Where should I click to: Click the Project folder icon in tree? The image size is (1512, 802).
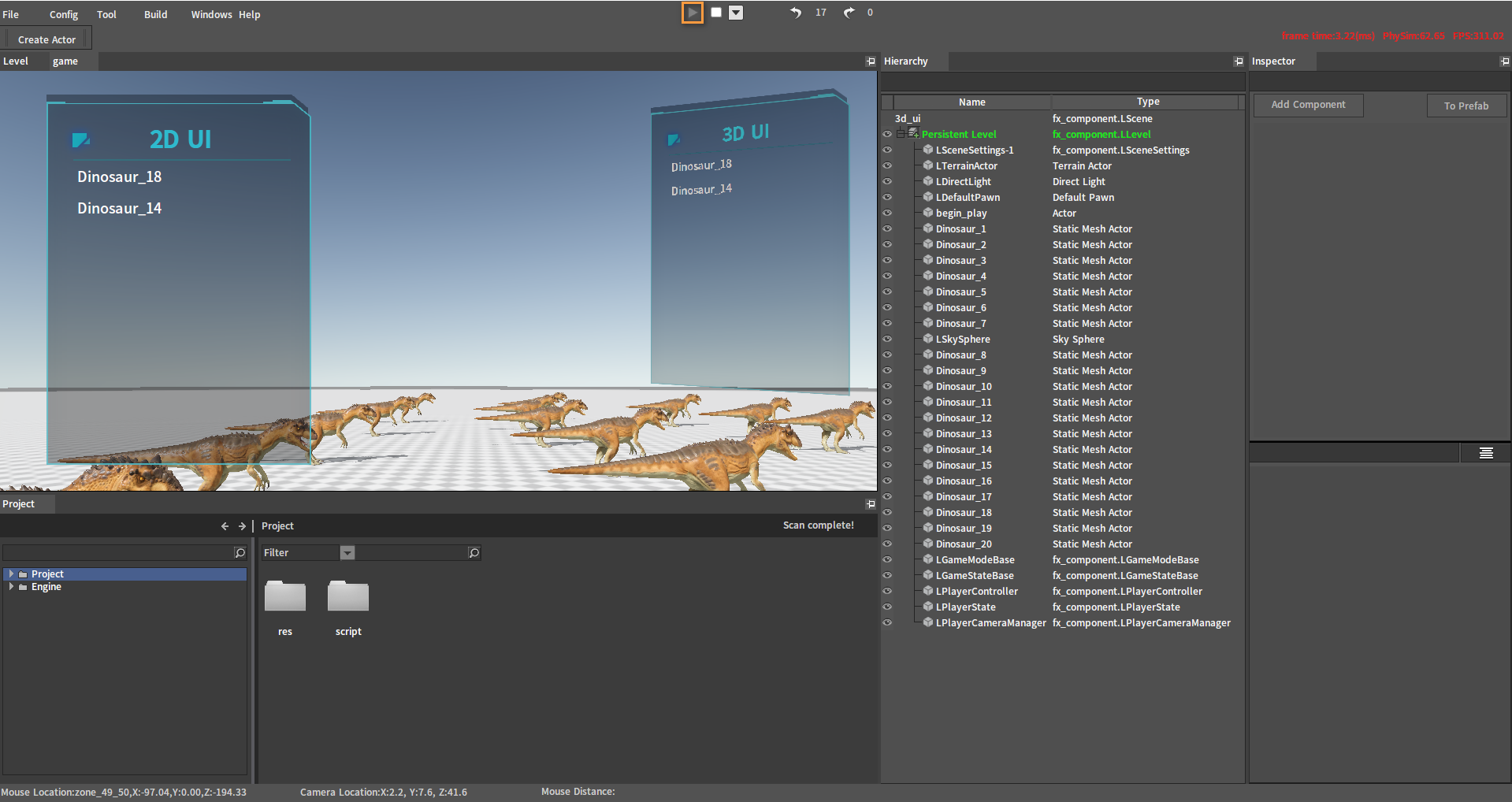tap(23, 574)
